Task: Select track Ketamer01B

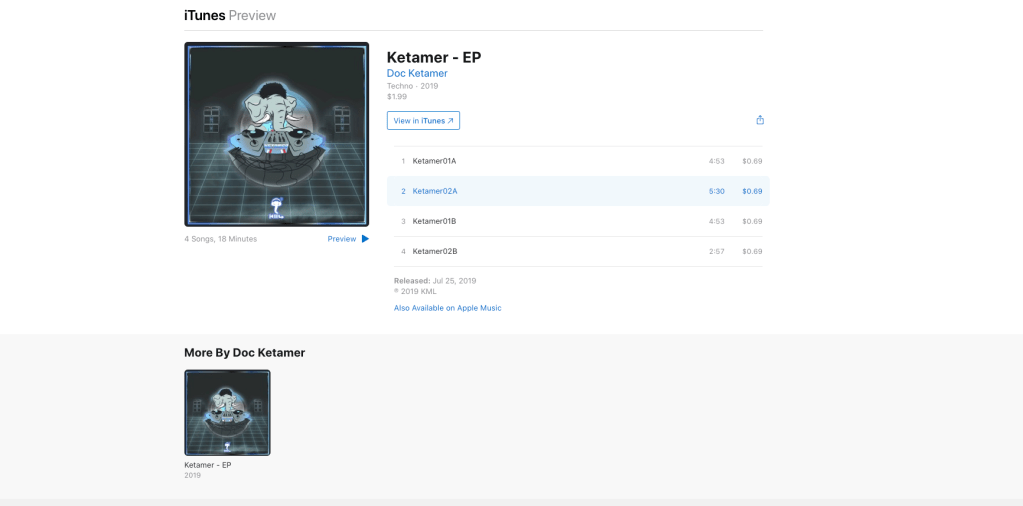Action: tap(578, 221)
